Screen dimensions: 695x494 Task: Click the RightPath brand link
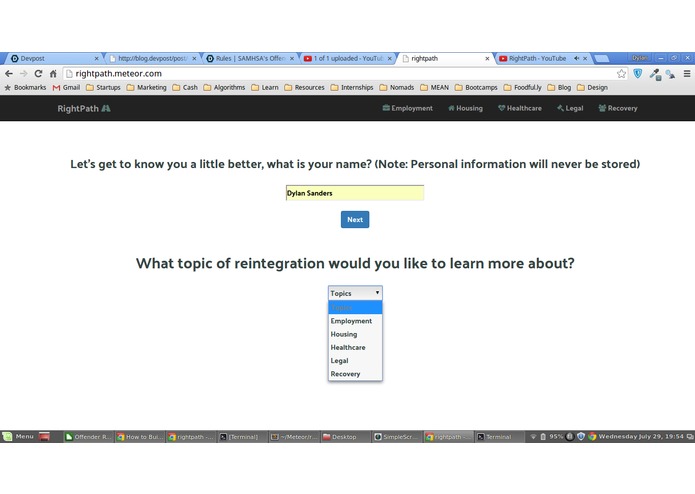coord(84,108)
